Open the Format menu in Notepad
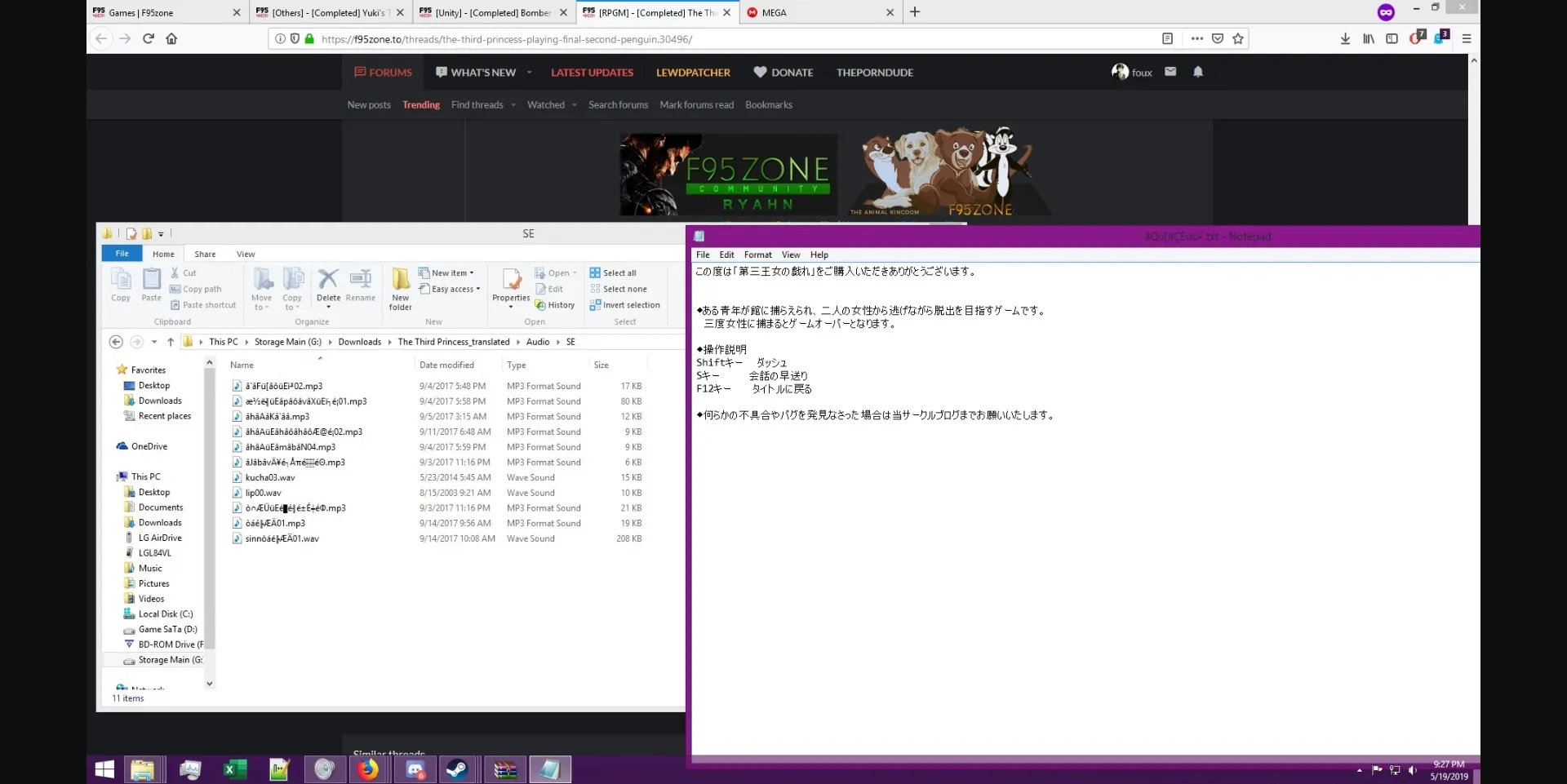Screen dimensions: 1567x784 point(757,255)
